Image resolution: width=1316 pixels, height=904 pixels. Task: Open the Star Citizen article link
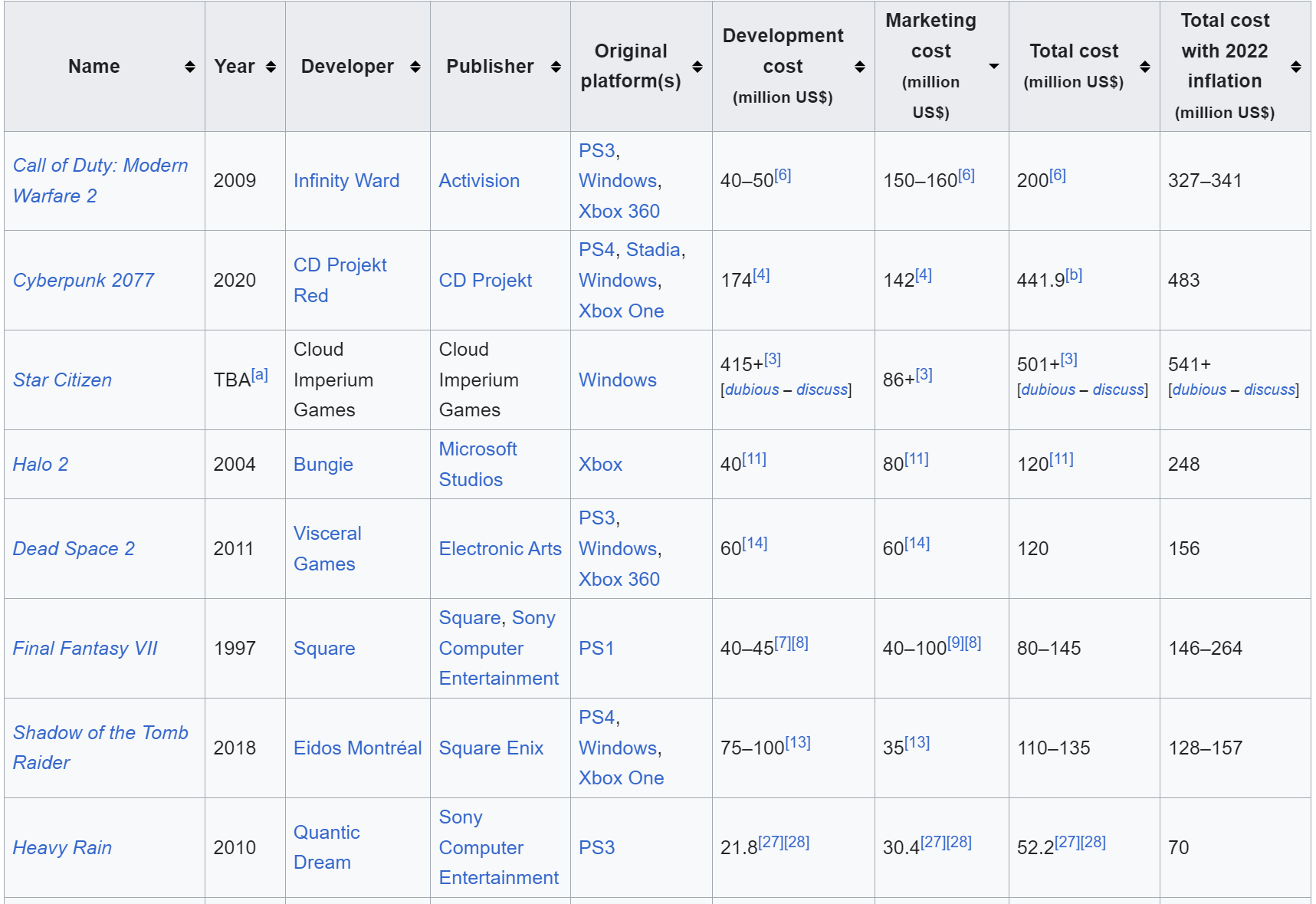click(62, 380)
